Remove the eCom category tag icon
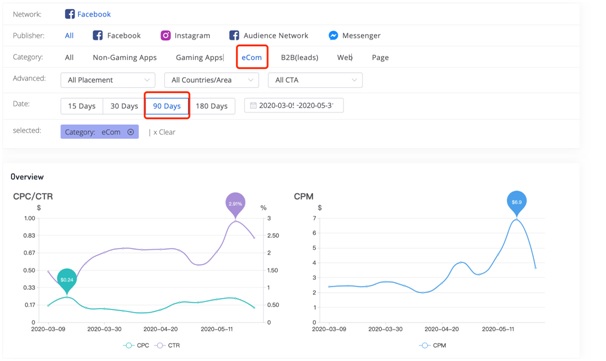 tap(131, 132)
